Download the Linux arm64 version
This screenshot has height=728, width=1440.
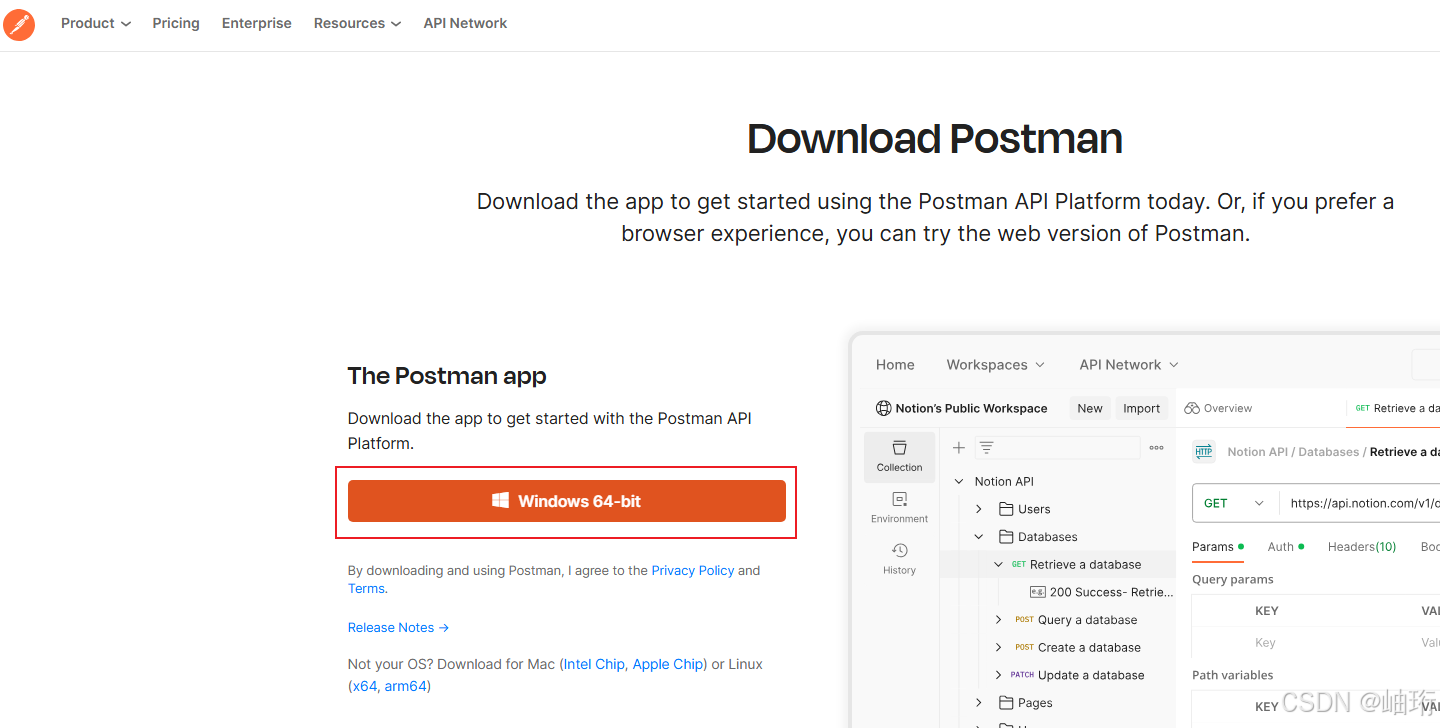coord(406,686)
